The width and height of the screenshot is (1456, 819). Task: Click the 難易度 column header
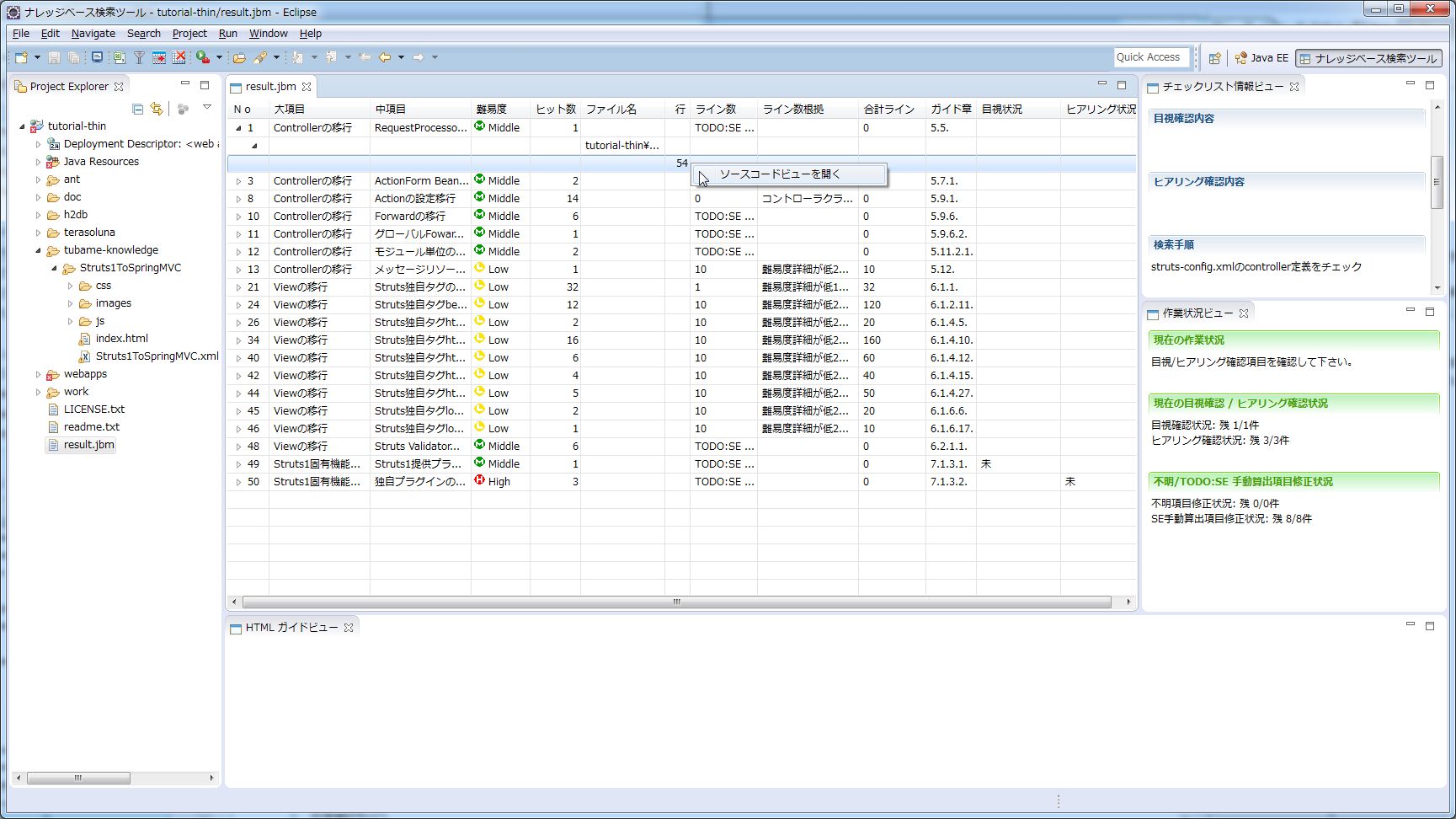tap(500, 110)
